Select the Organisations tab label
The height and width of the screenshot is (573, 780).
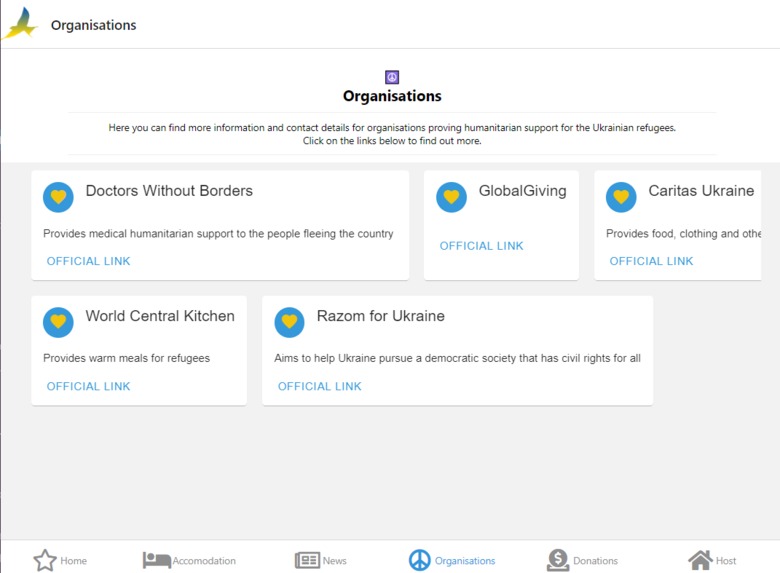[465, 561]
